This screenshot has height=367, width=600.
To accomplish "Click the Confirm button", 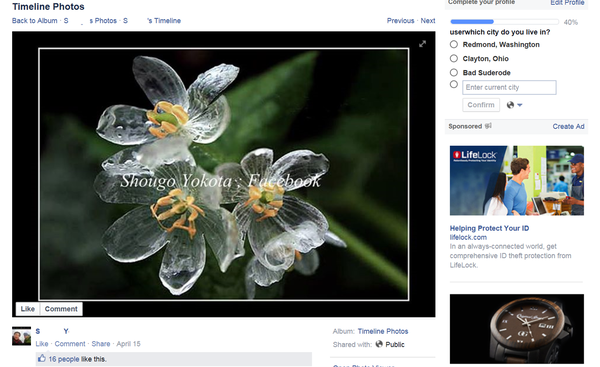I will 481,105.
